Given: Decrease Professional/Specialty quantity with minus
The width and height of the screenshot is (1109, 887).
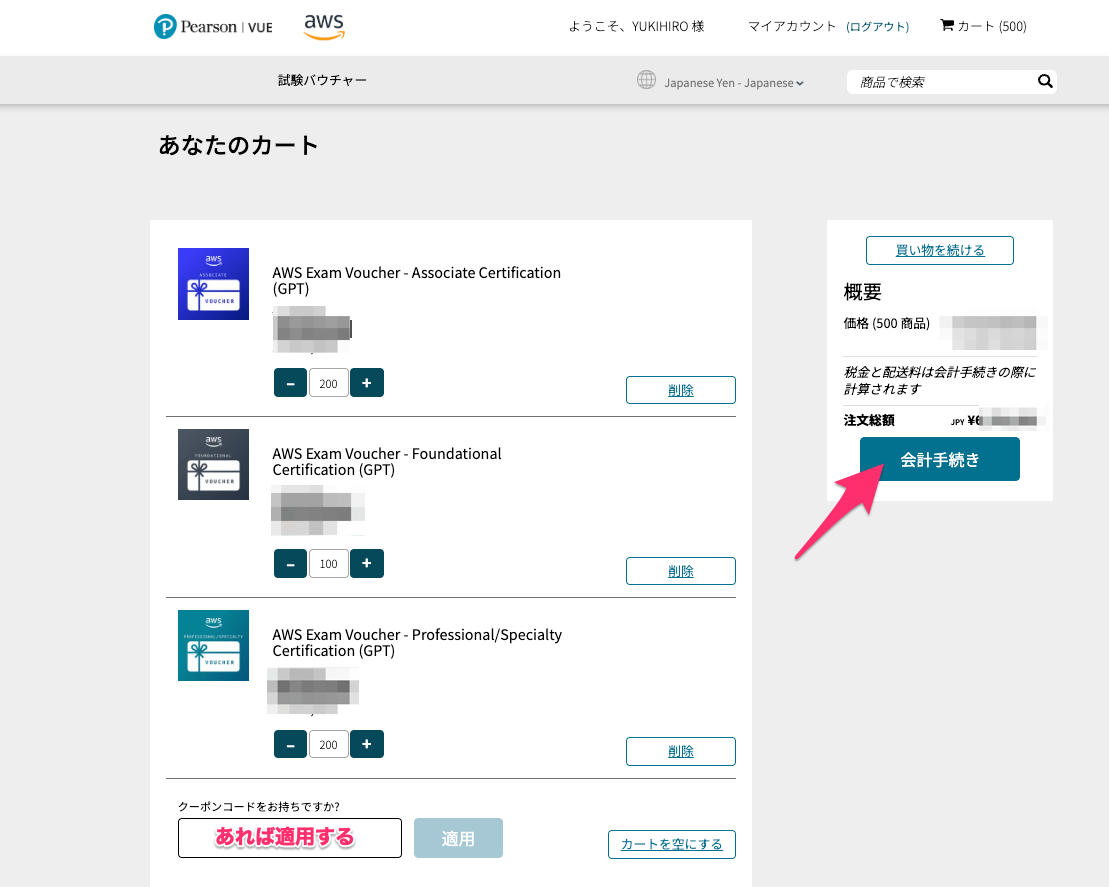Looking at the screenshot, I should point(290,744).
